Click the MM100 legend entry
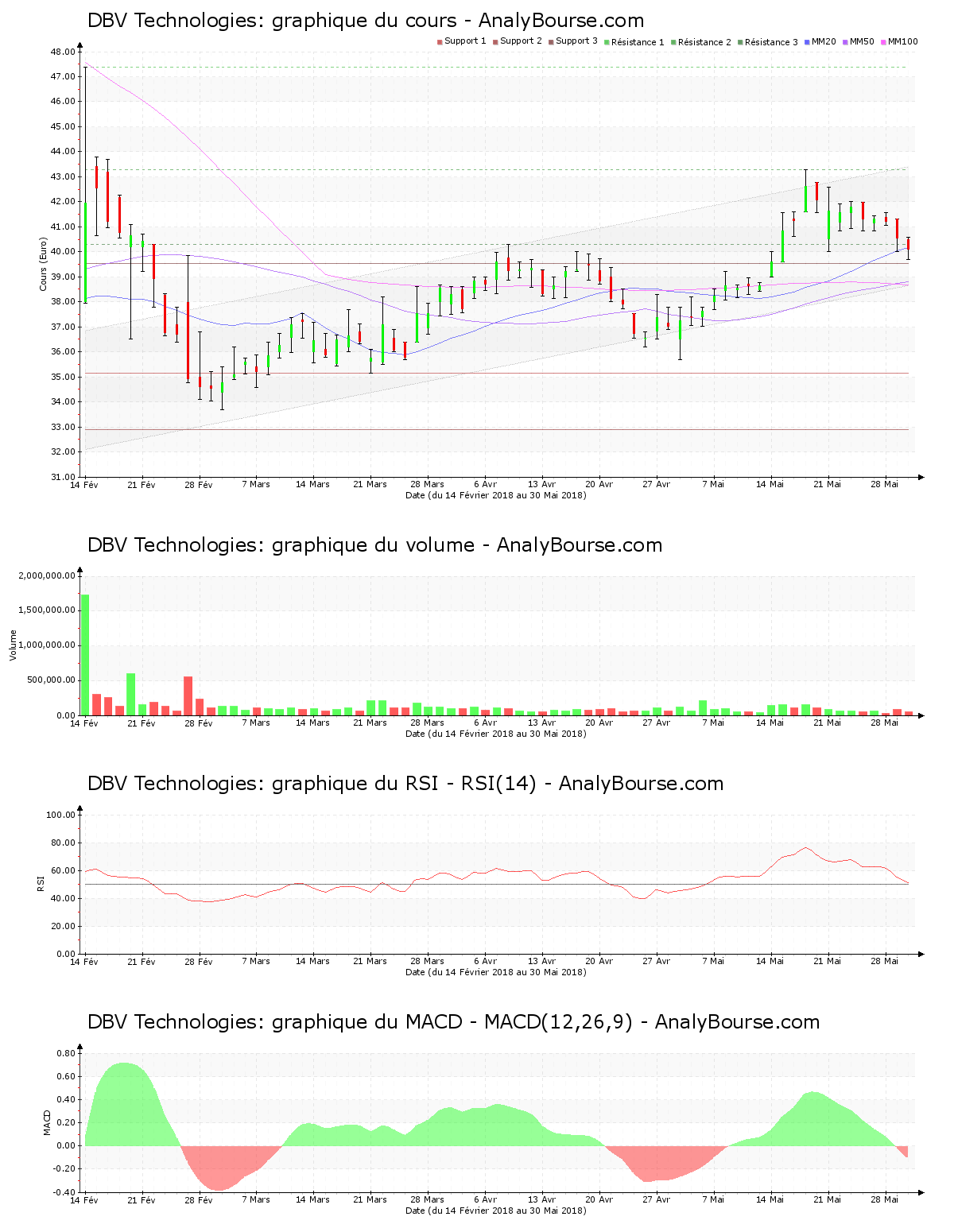The image size is (954, 1232). pos(899,41)
